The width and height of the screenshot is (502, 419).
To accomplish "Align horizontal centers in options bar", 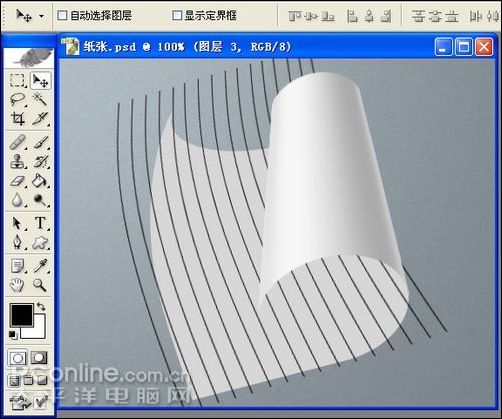I will pos(369,16).
